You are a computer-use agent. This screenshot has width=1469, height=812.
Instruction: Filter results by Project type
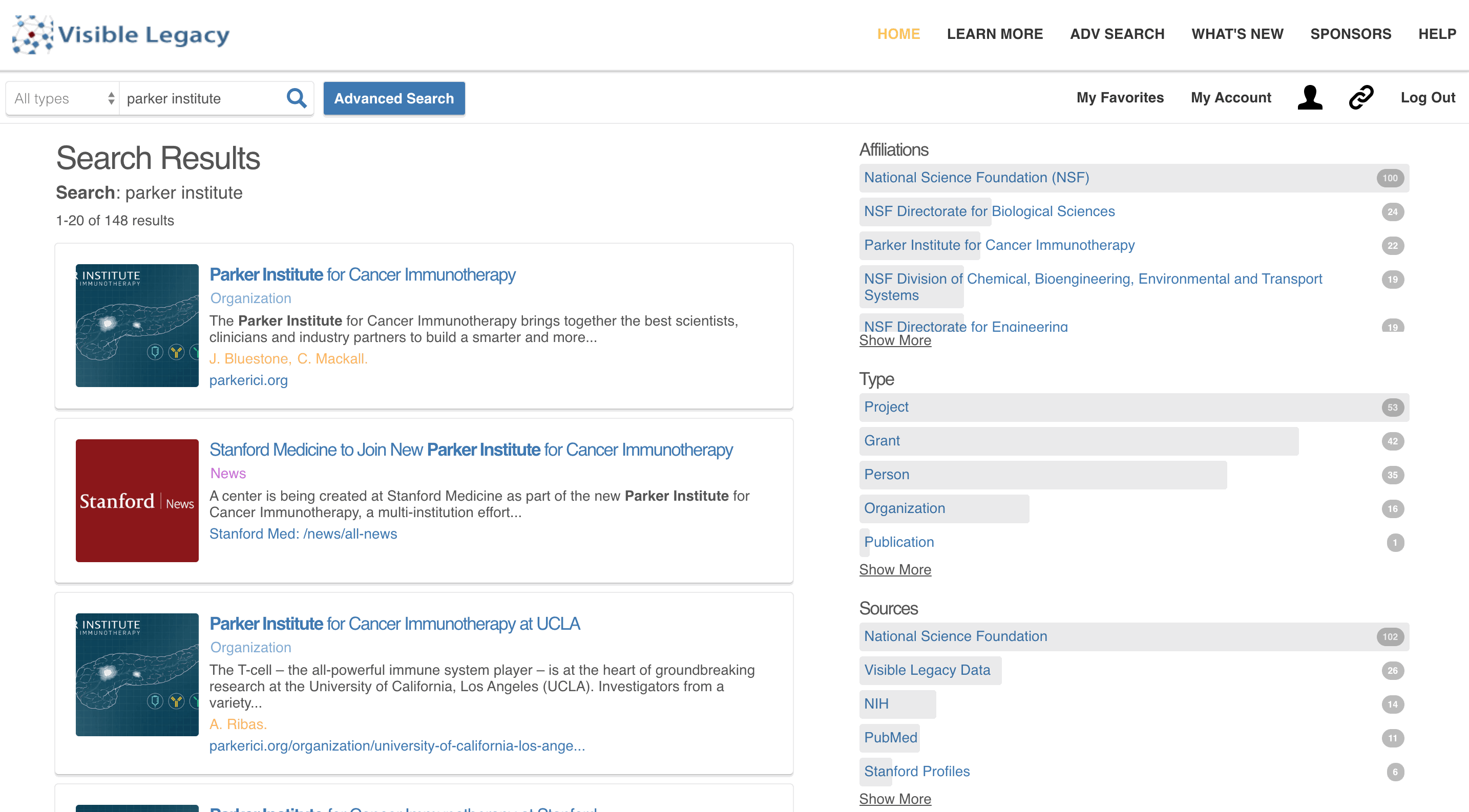[x=886, y=407]
